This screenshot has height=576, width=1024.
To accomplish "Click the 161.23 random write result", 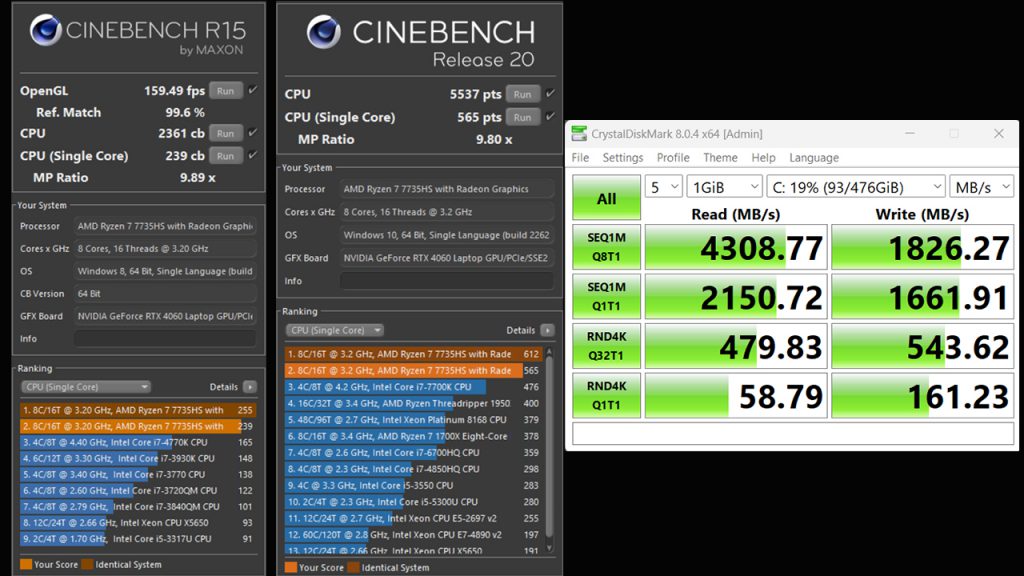I will (922, 395).
